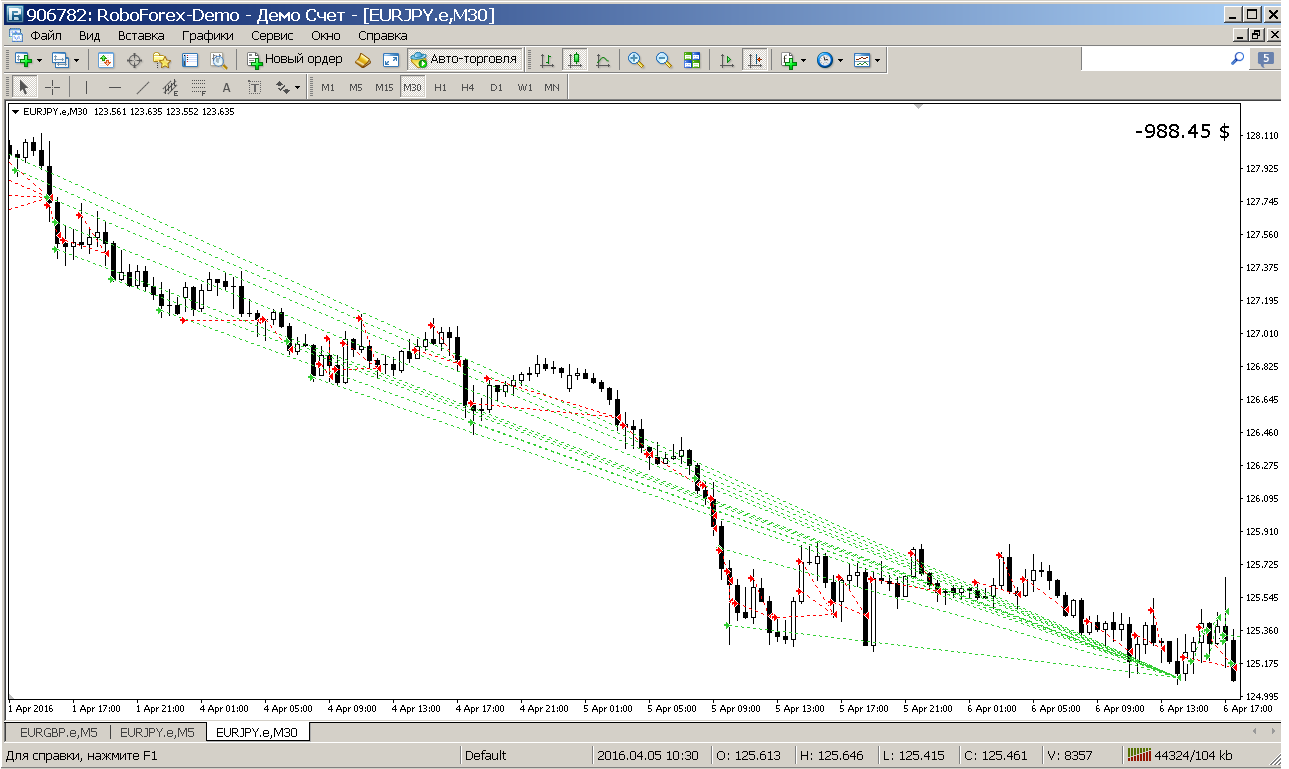Open the Окно menu

[326, 35]
